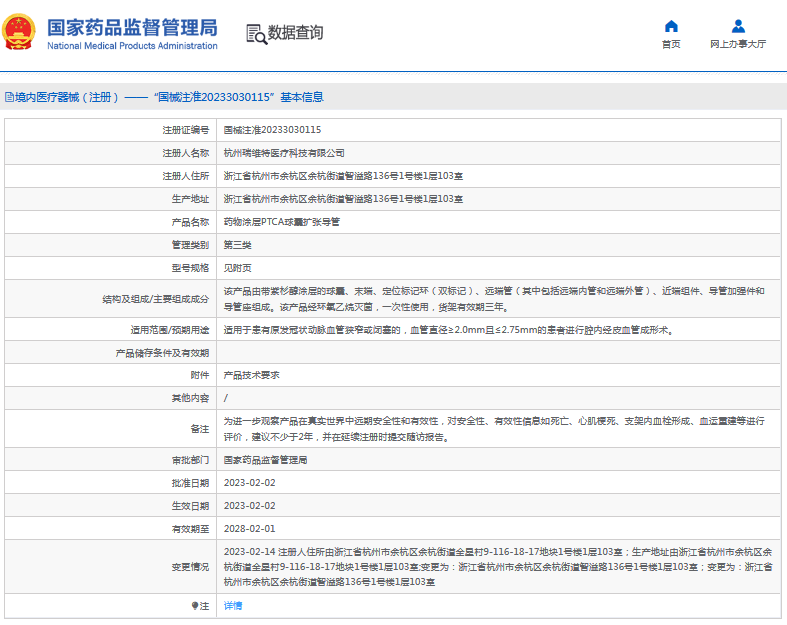
Task: Click the 产品技术要求 attachment text
Action: (x=251, y=375)
